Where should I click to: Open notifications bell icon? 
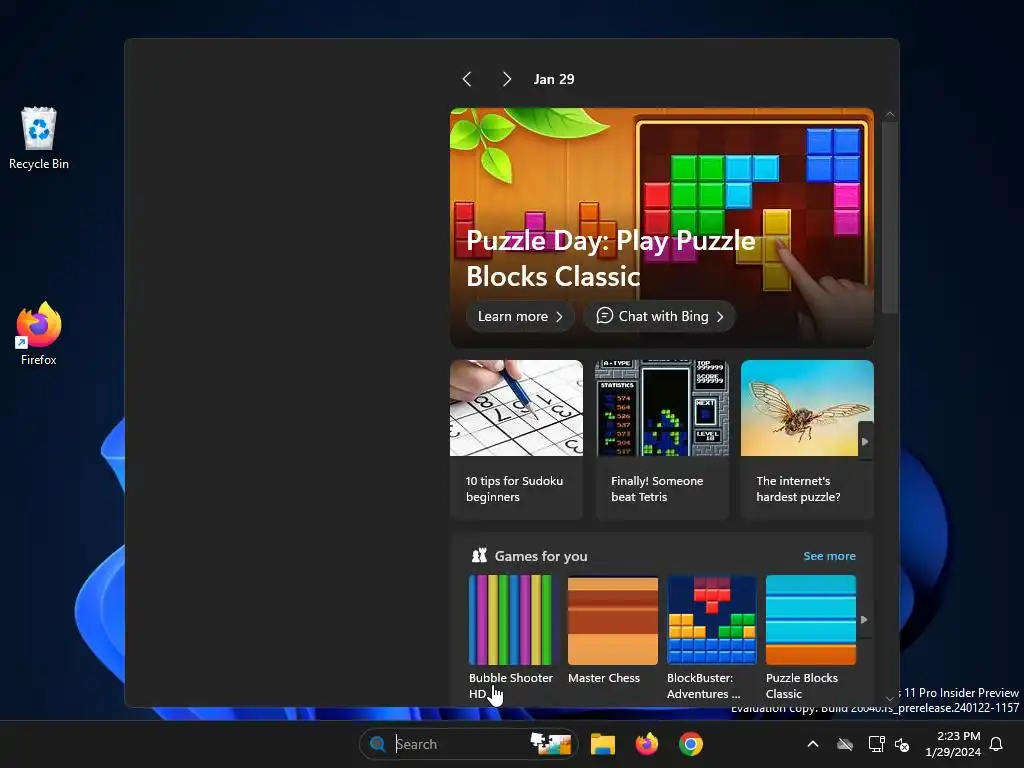(997, 744)
